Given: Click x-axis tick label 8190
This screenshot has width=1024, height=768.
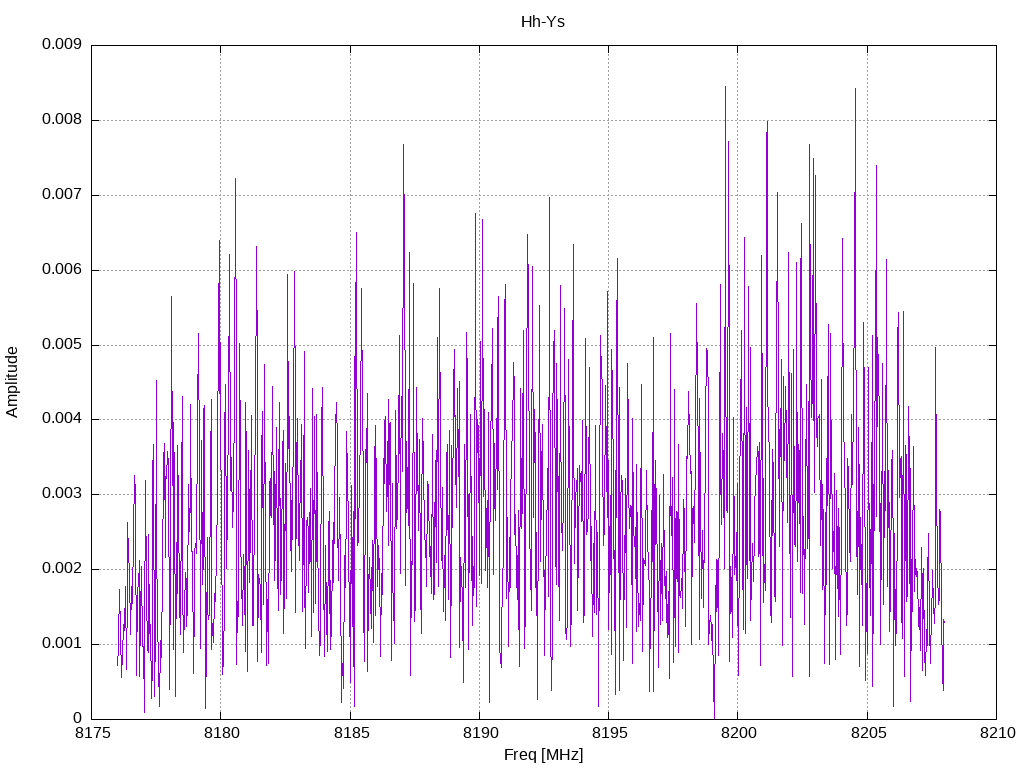Looking at the screenshot, I should 481,733.
